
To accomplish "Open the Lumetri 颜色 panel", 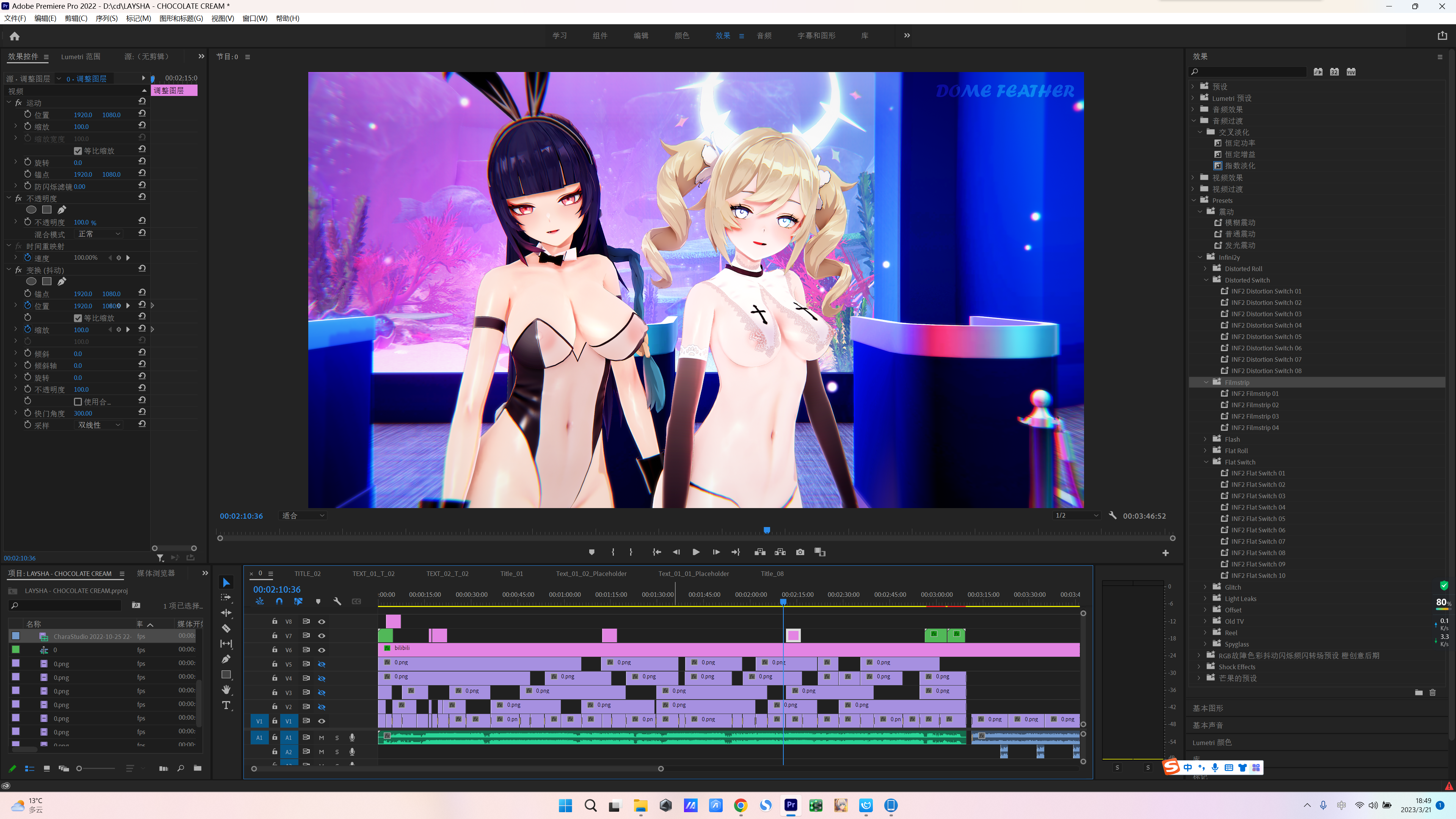I will pyautogui.click(x=1212, y=743).
